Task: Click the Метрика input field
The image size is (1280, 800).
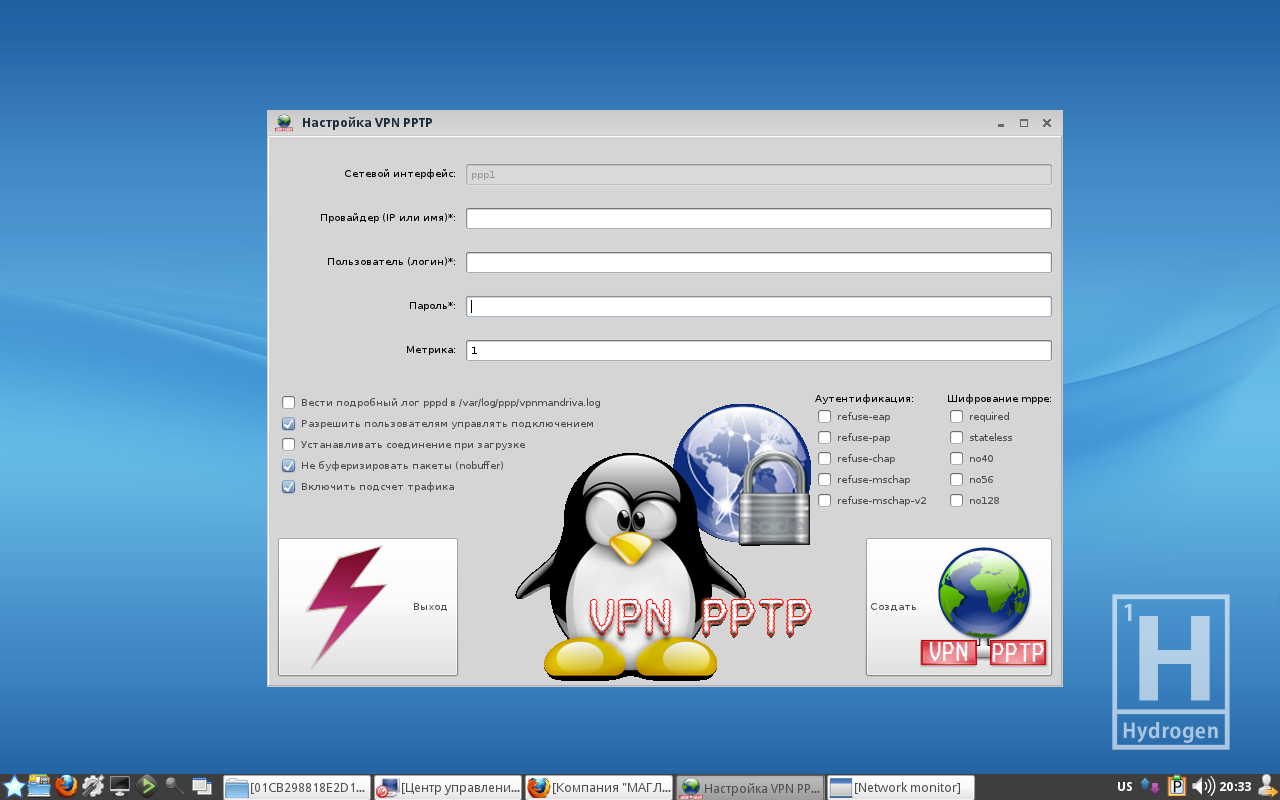Action: [758, 351]
